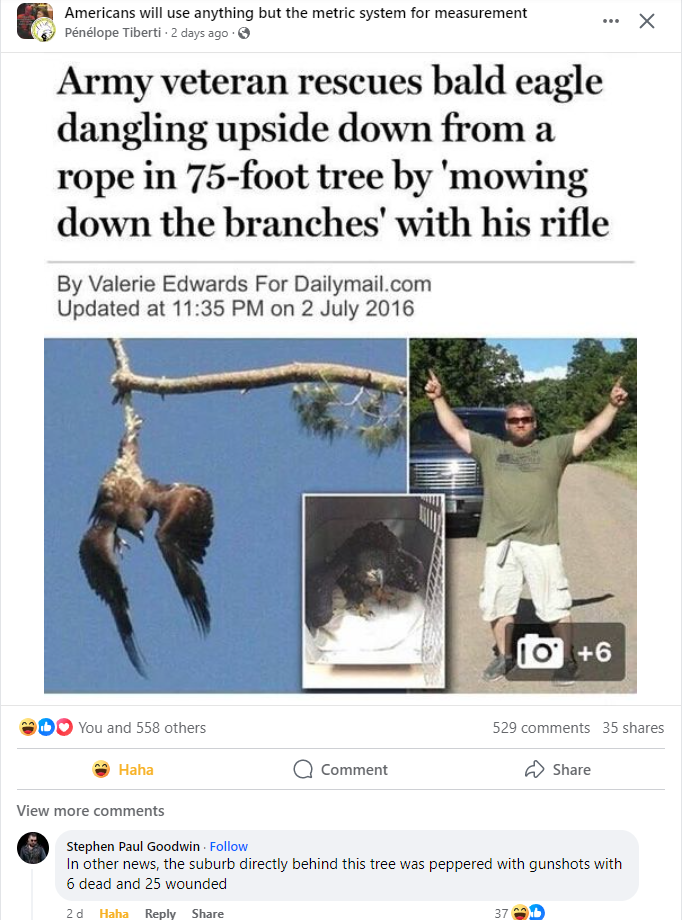Expand View more comments
This screenshot has width=682, height=920.
(x=90, y=811)
